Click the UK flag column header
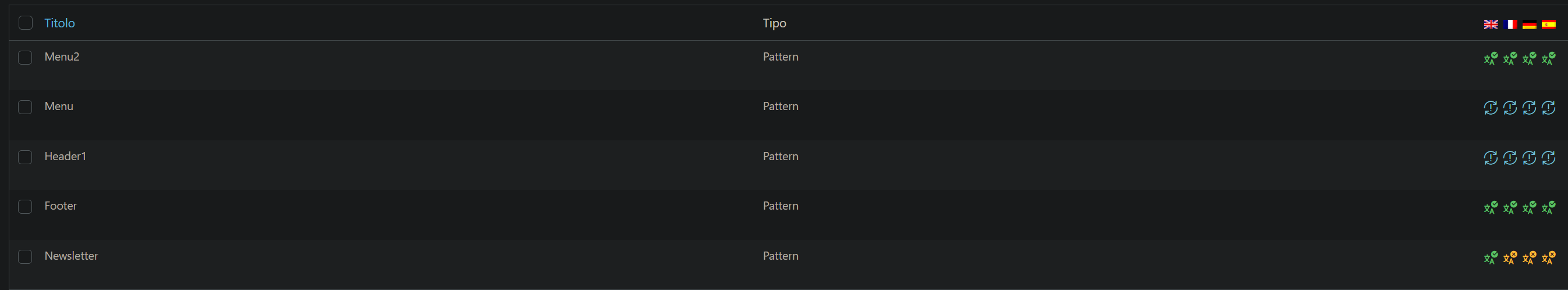The image size is (1568, 290). coord(1490,24)
